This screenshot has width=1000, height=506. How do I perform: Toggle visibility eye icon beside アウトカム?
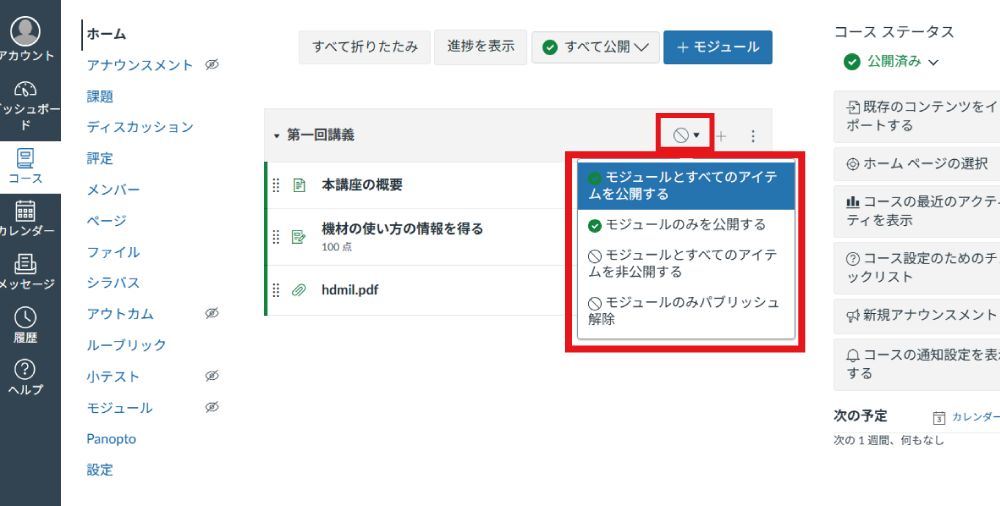pyautogui.click(x=212, y=313)
